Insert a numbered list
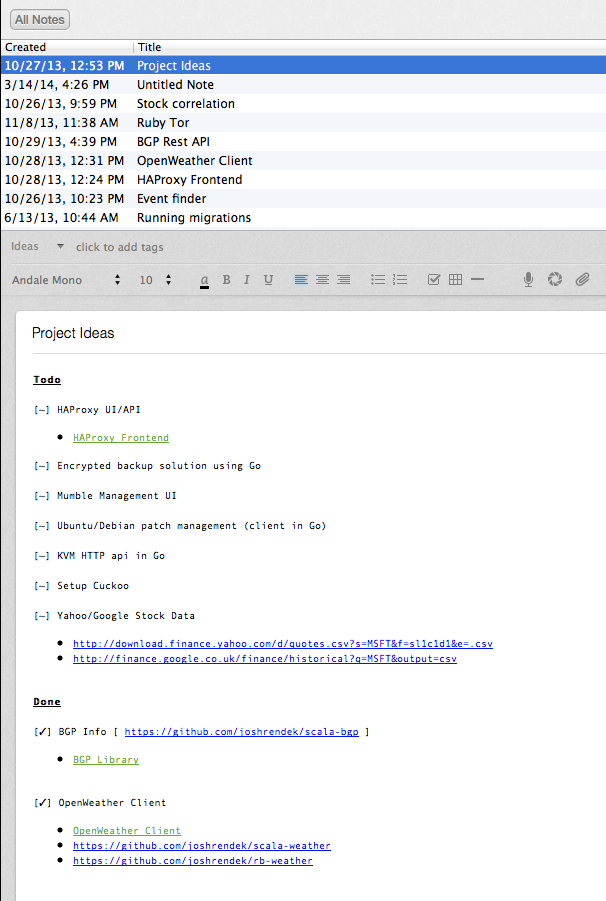This screenshot has width=606, height=901. (x=400, y=280)
